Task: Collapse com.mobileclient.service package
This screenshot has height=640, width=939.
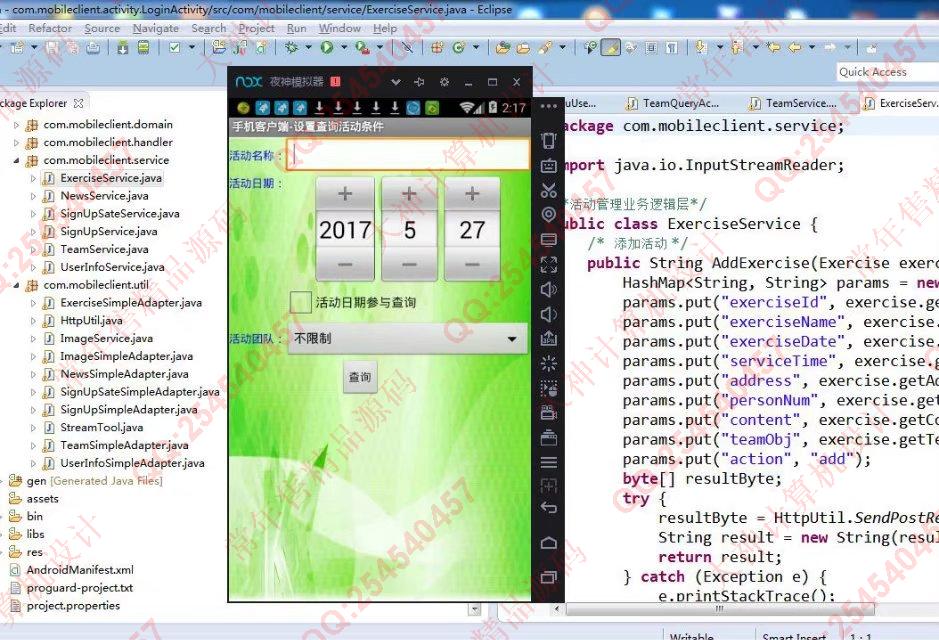Action: [x=16, y=160]
